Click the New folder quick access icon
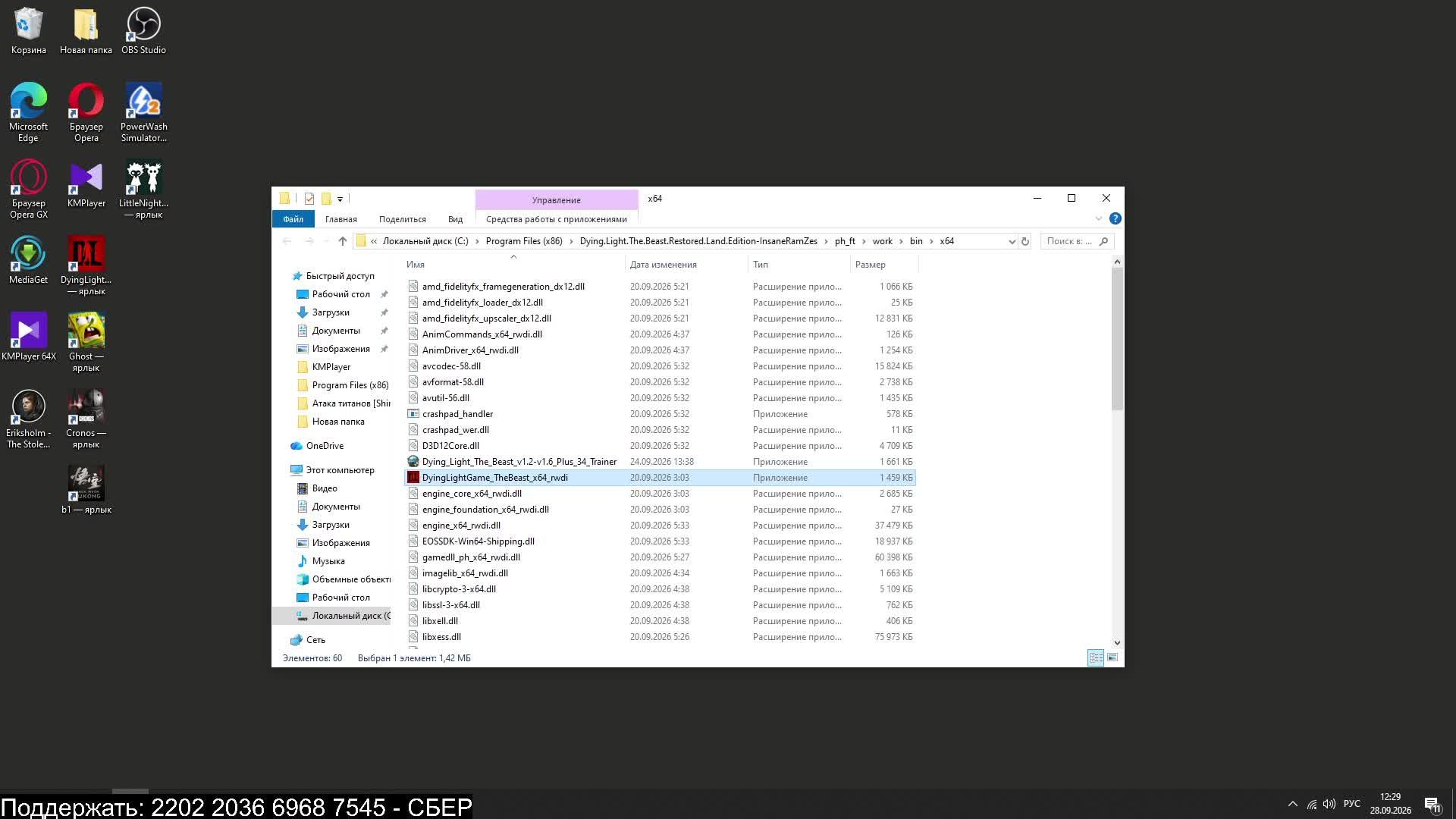 pos(326,199)
